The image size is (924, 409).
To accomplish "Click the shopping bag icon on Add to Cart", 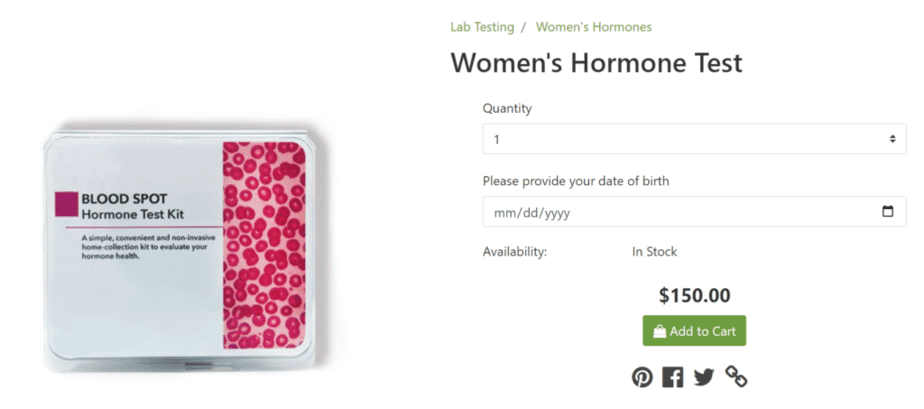I will click(659, 331).
